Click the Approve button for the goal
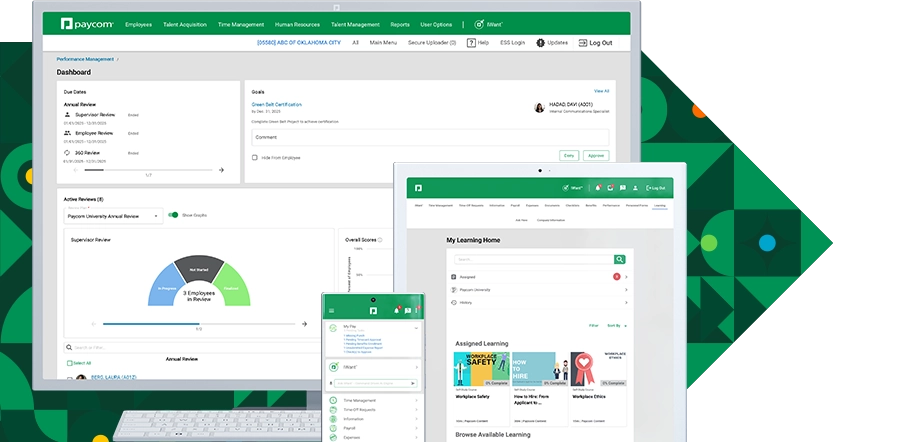 (x=596, y=156)
